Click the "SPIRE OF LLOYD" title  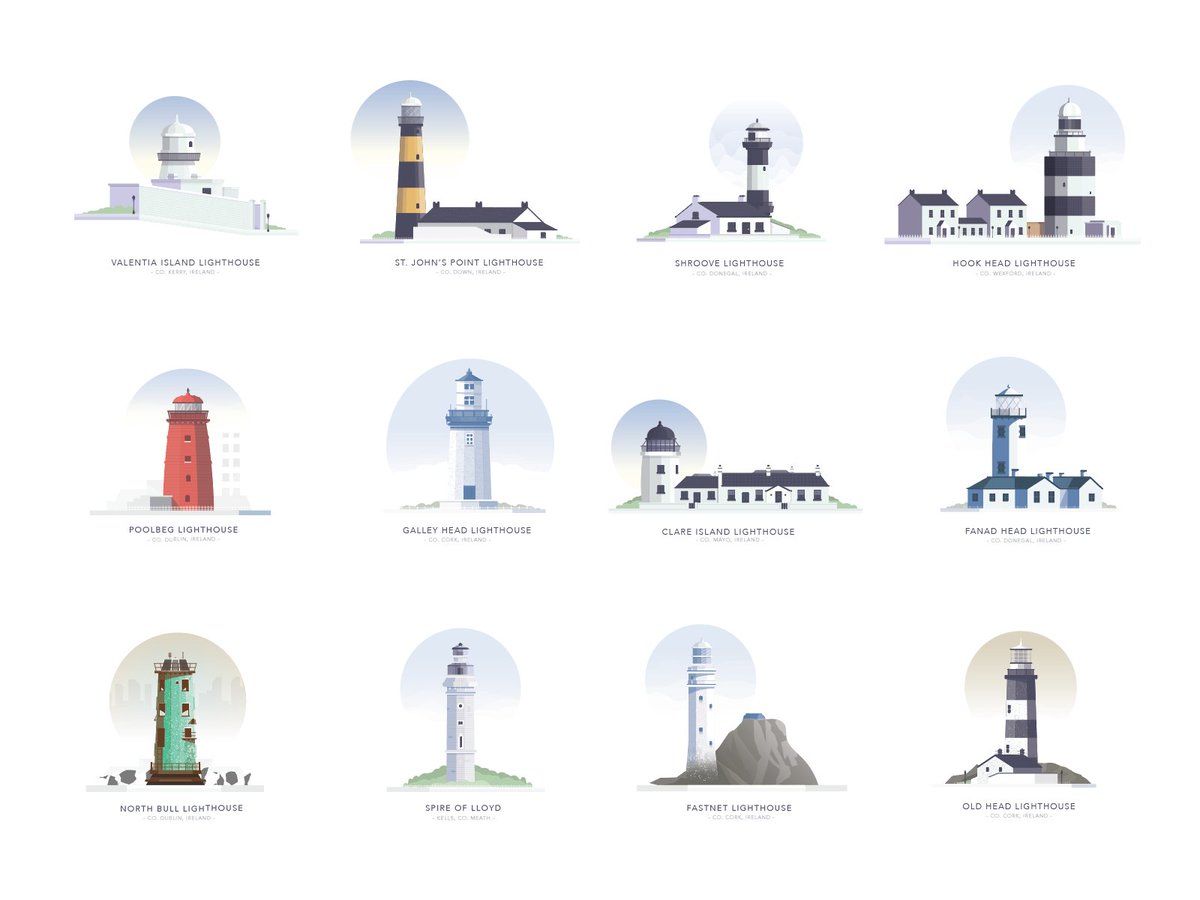[x=463, y=807]
